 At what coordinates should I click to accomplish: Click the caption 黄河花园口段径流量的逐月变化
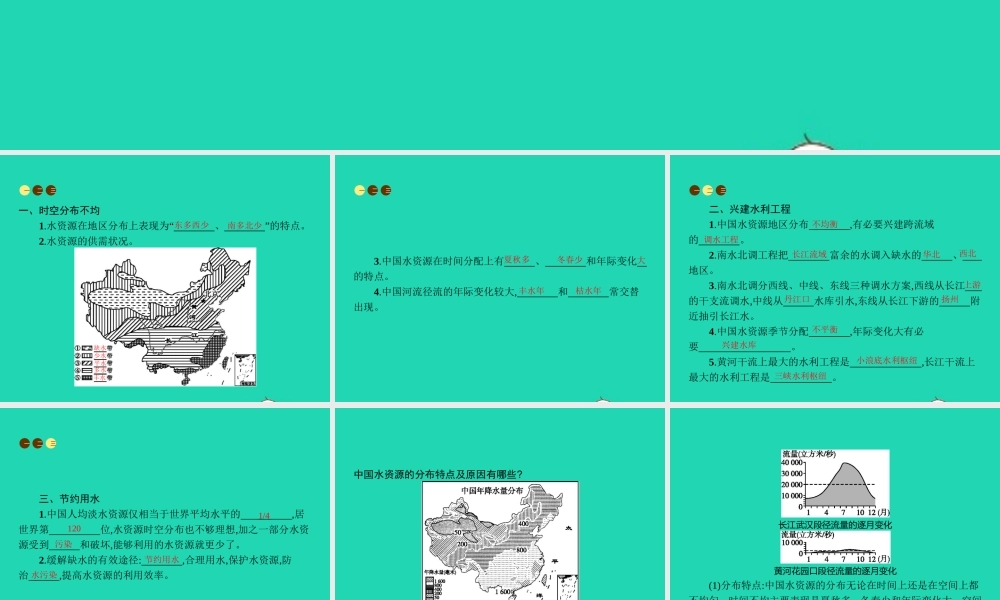pos(835,571)
